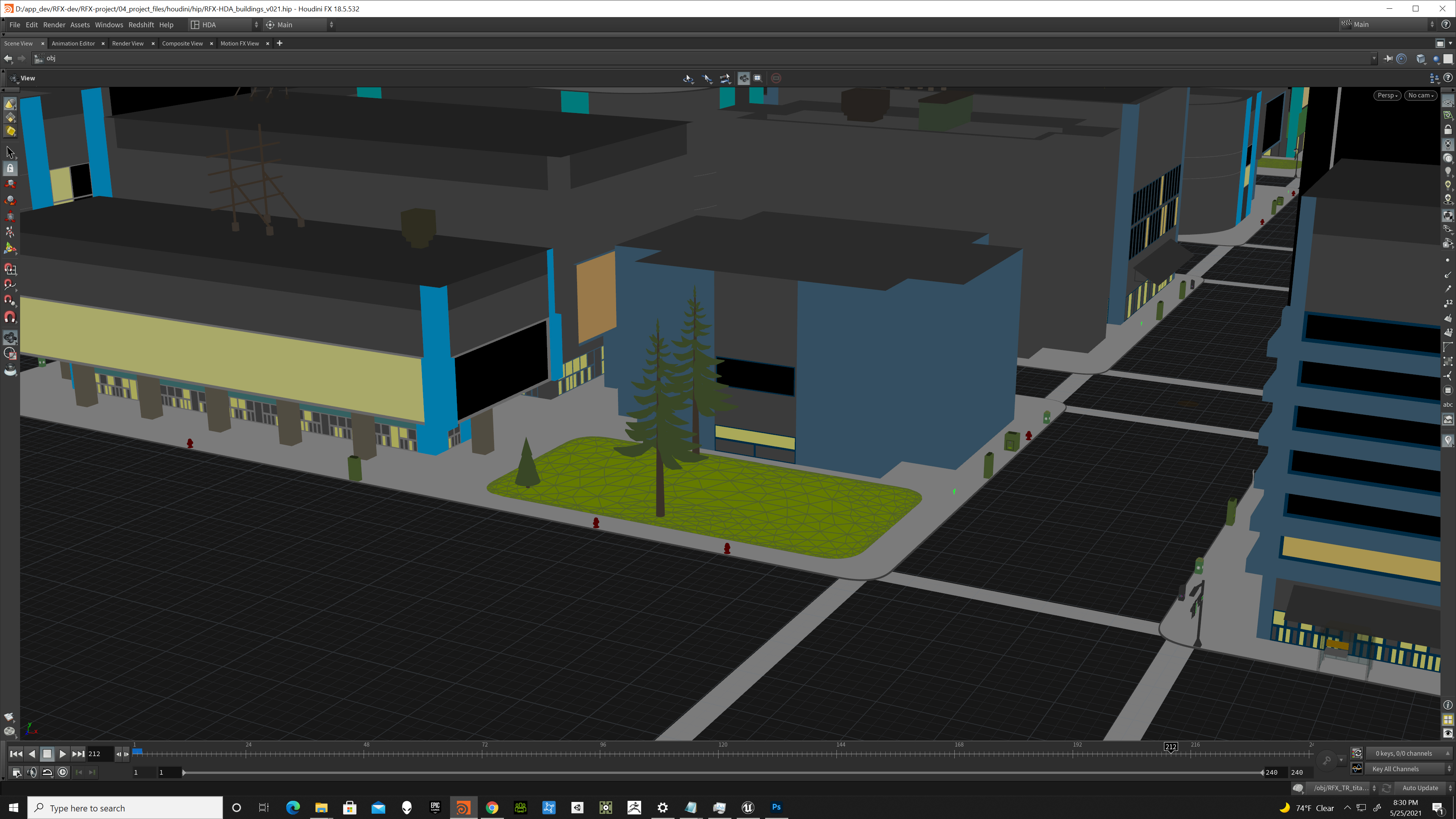Select the Dynamics selection mode icon
The image size is (1456, 819).
click(x=10, y=131)
